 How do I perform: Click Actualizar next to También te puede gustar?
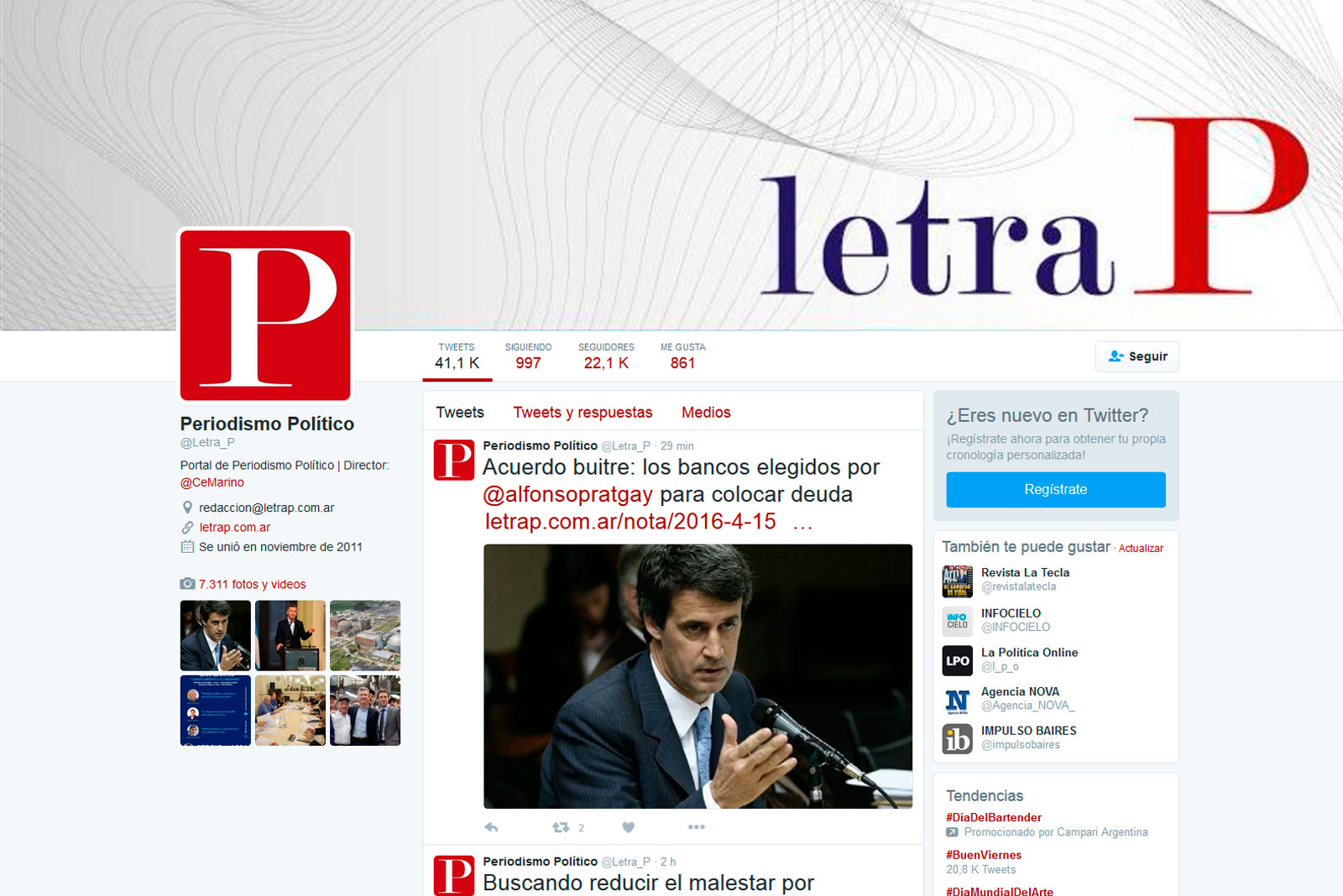[1141, 549]
